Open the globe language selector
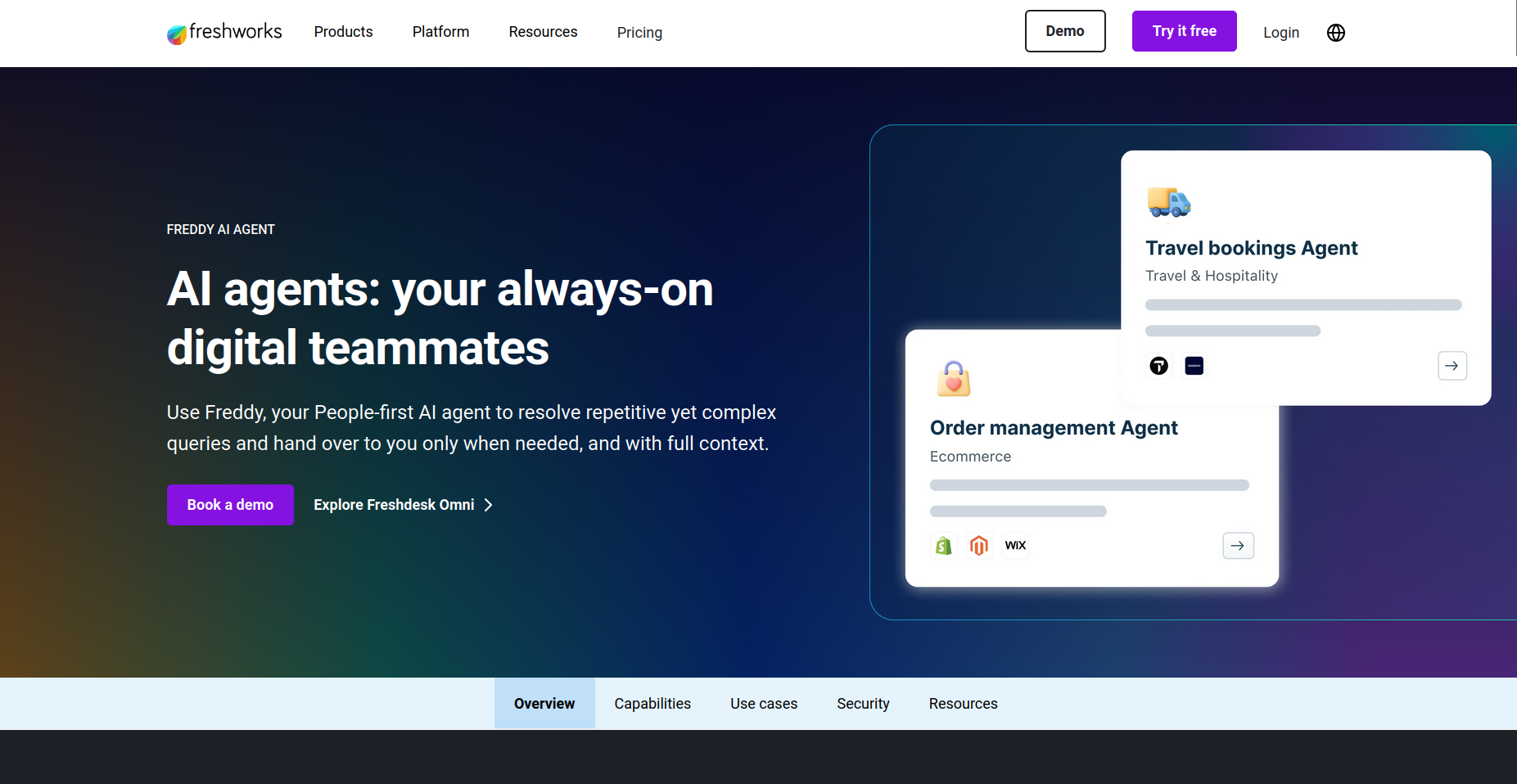Screen dimensions: 1517x784 (x=1335, y=33)
